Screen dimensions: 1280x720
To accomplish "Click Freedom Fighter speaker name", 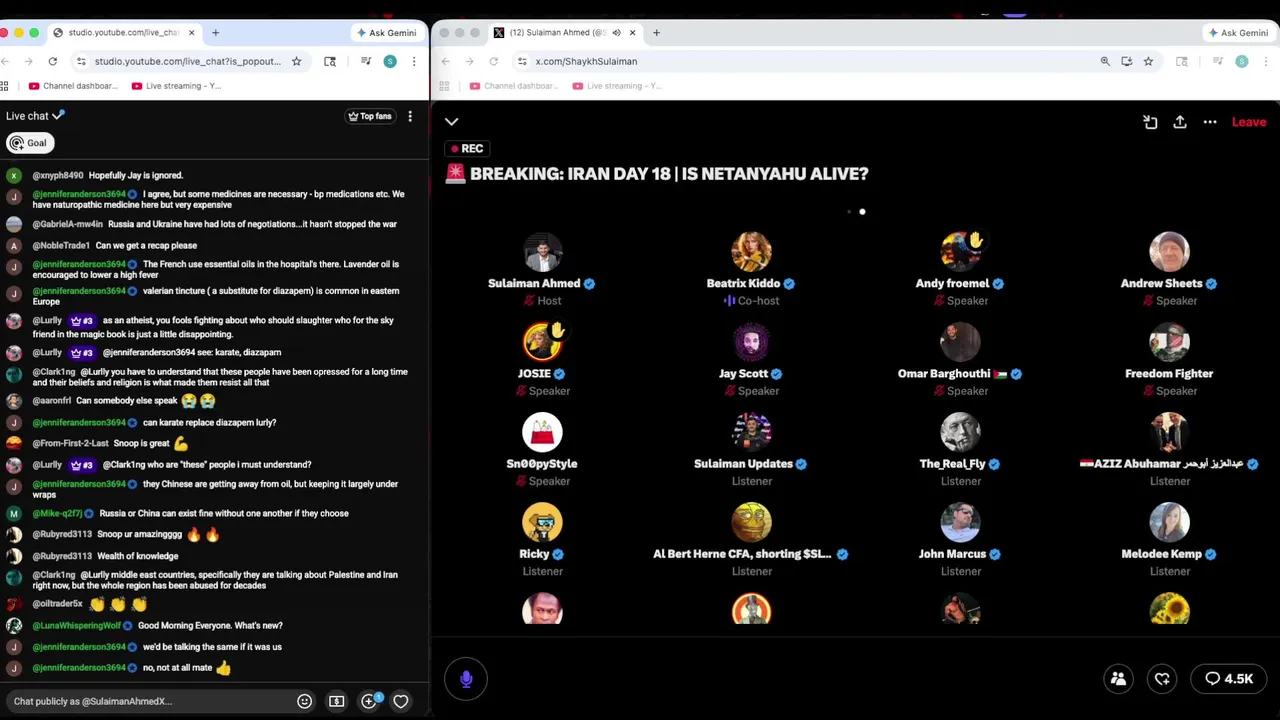I will pyautogui.click(x=1169, y=374).
